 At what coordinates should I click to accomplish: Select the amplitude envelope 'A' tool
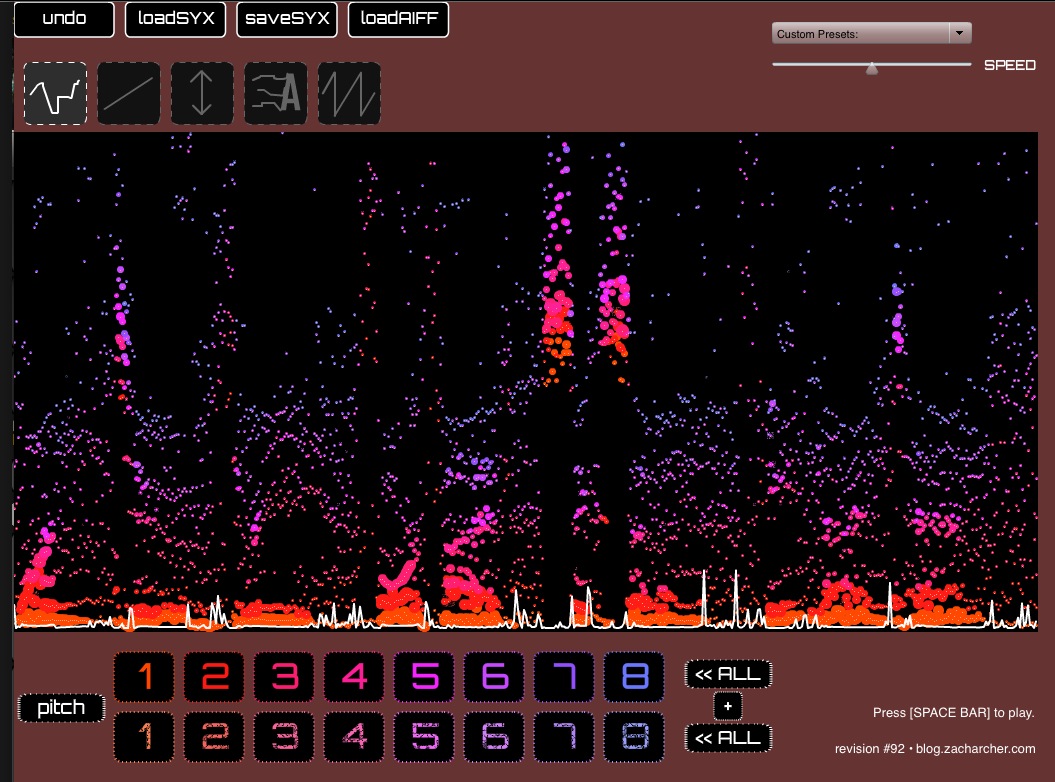[x=276, y=94]
